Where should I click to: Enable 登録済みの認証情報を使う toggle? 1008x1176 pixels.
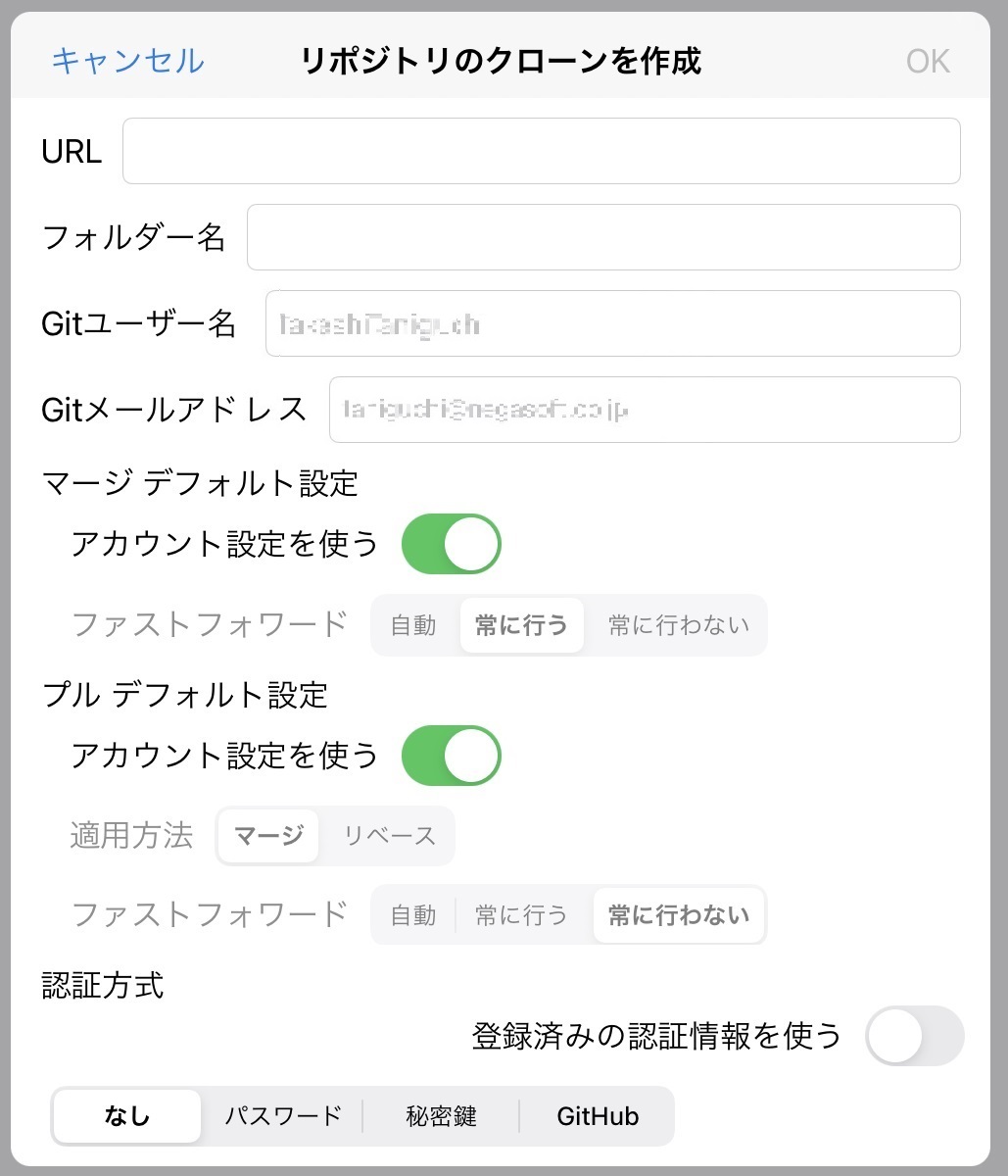[x=914, y=1035]
